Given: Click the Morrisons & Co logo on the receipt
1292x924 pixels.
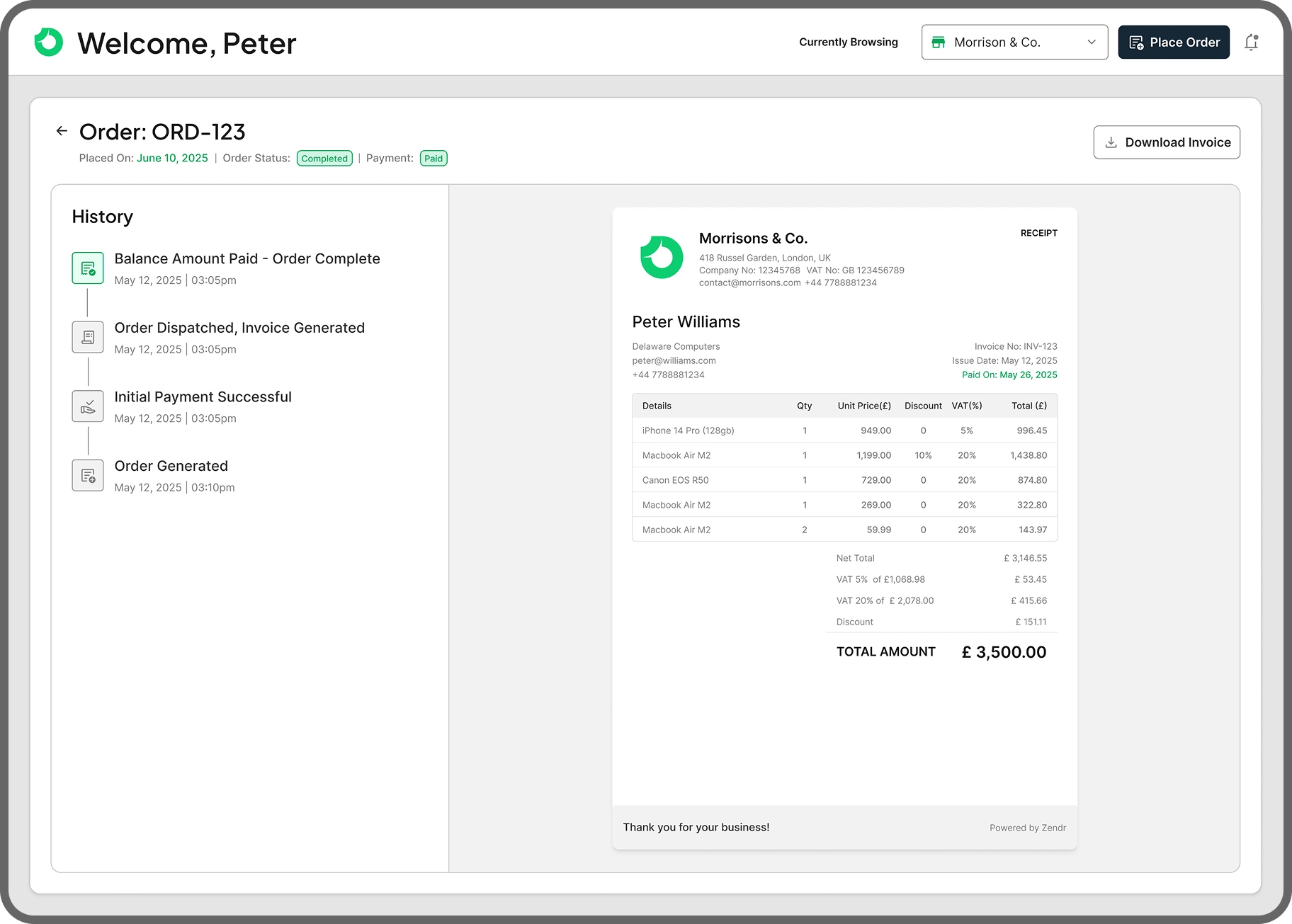Looking at the screenshot, I should coord(661,257).
